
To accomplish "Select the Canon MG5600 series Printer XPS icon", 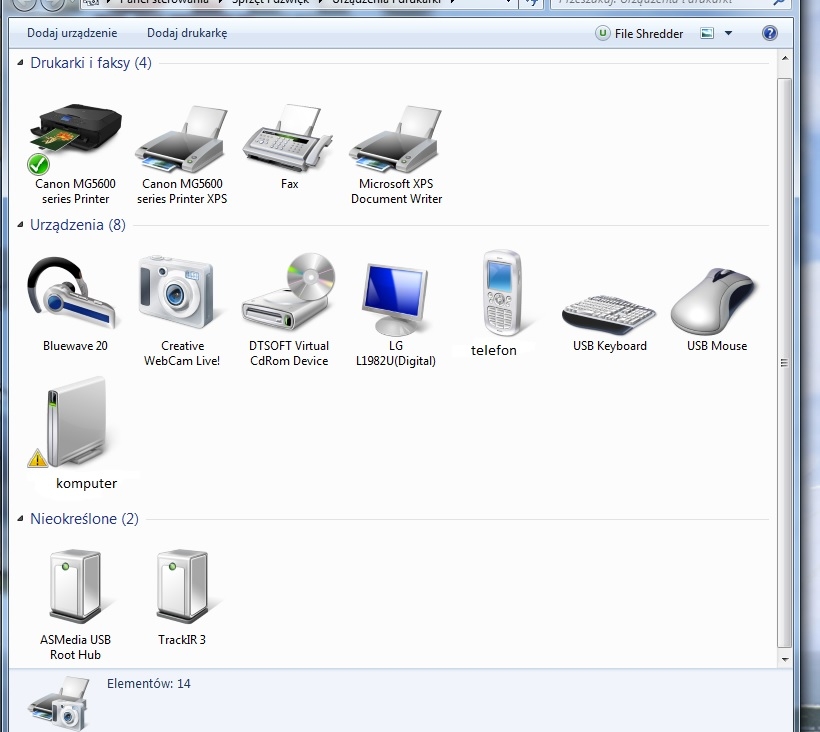I will coord(182,139).
